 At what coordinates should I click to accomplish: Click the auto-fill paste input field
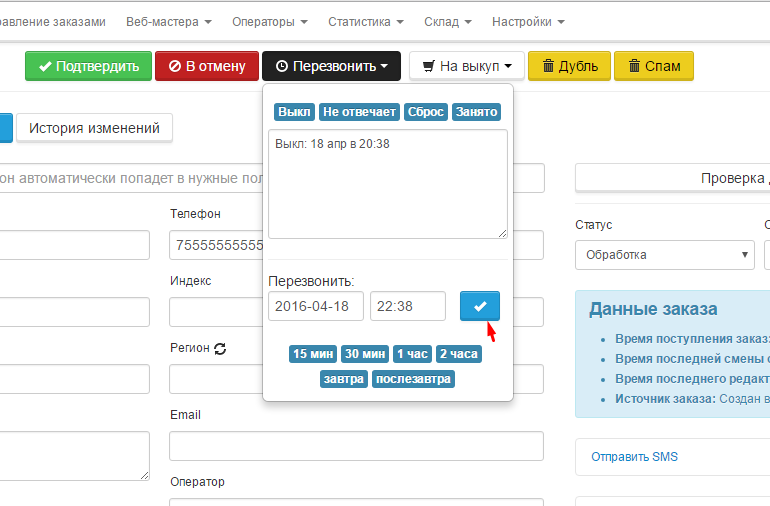(132, 178)
